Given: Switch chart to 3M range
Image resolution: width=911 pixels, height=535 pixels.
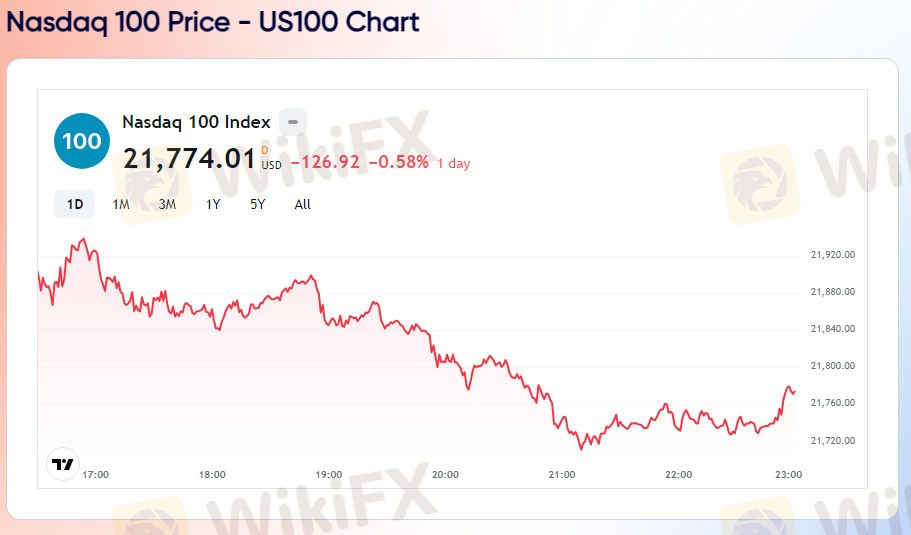Looking at the screenshot, I should pos(167,204).
